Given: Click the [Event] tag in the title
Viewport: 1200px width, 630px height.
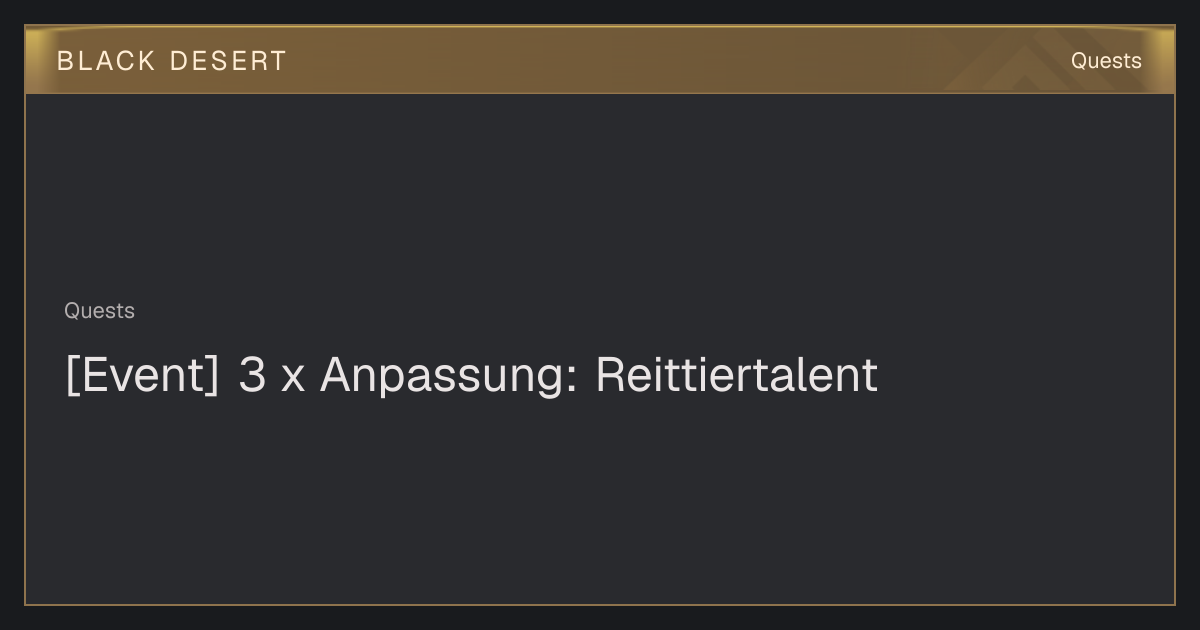Looking at the screenshot, I should point(142,377).
